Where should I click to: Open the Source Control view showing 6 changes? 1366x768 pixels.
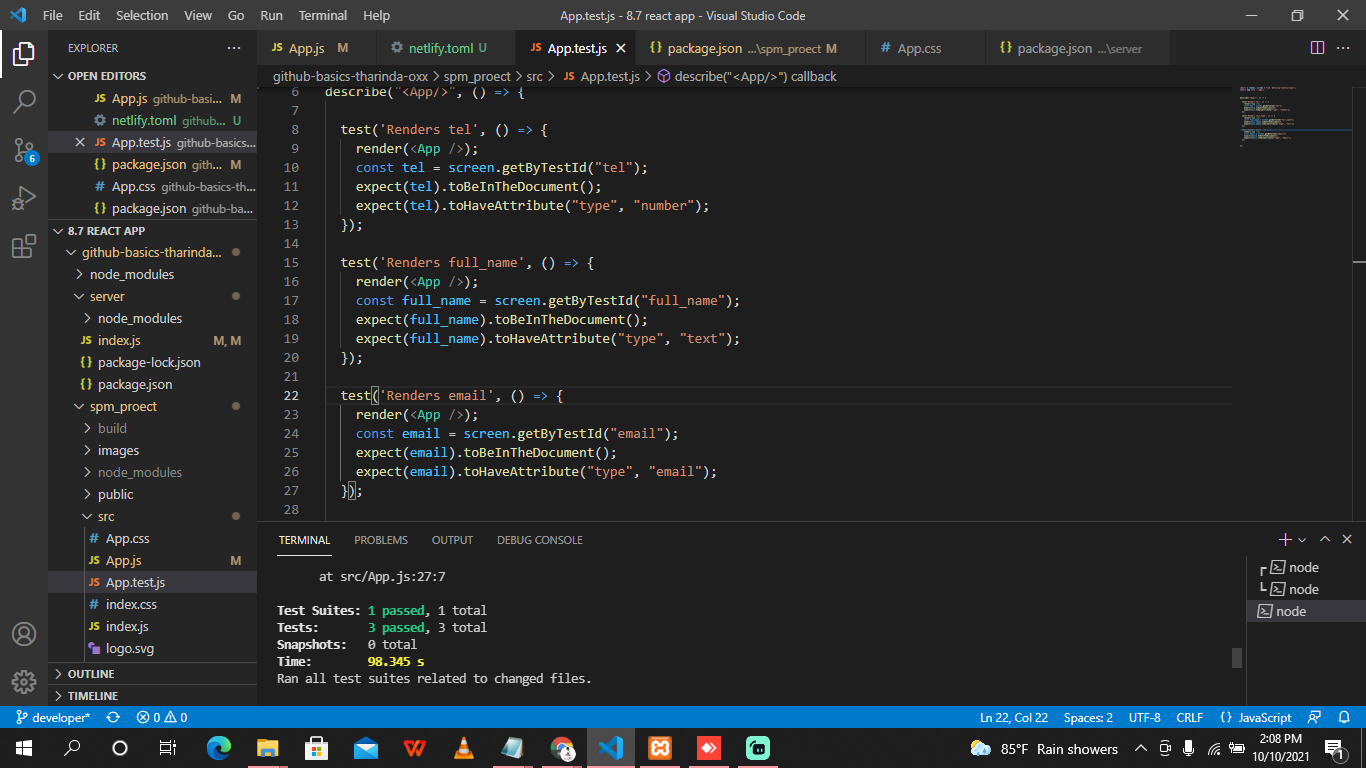24,151
